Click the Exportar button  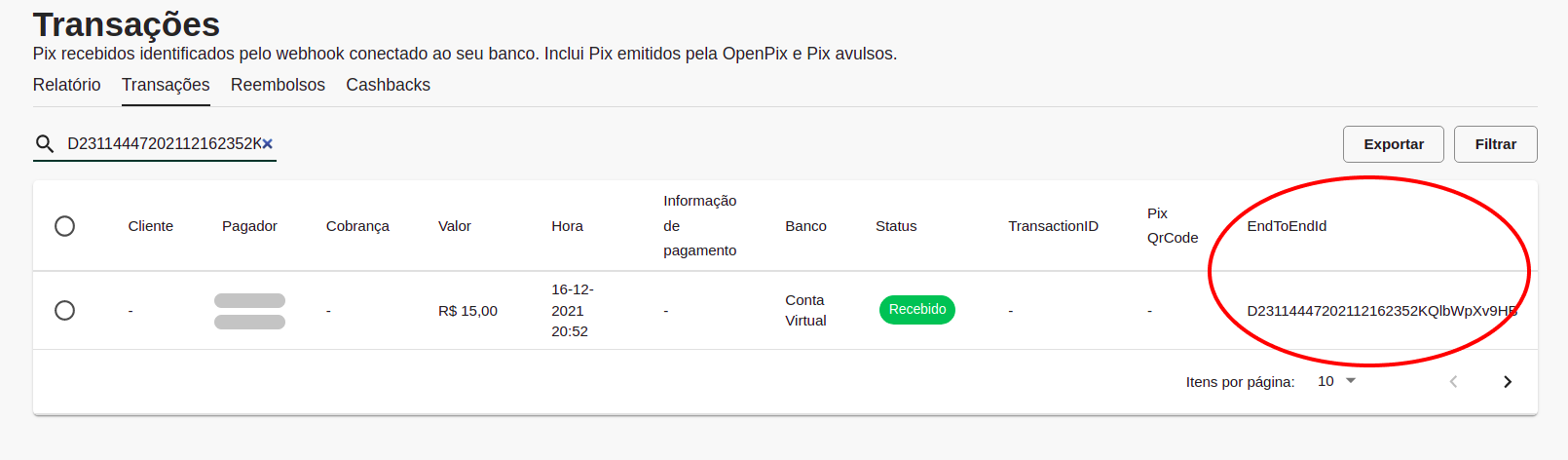point(1393,144)
